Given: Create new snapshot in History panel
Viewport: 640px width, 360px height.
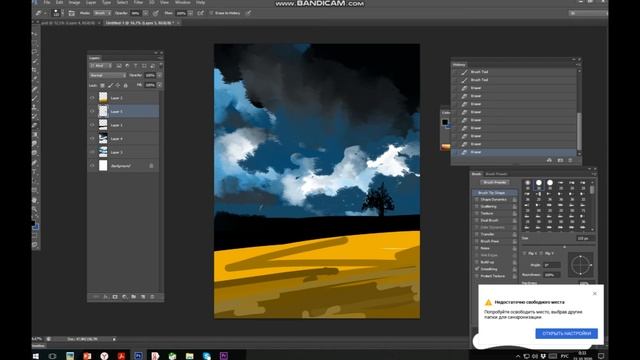Looking at the screenshot, I should (x=560, y=160).
